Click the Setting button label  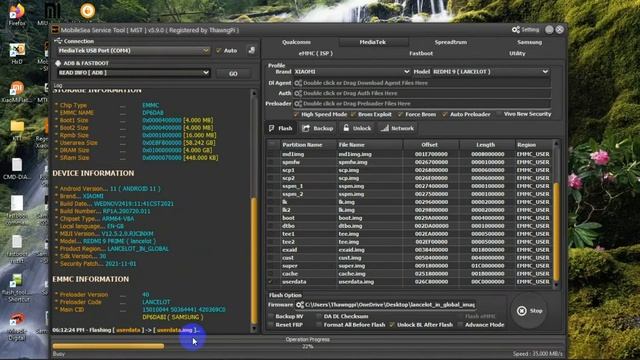click(530, 30)
